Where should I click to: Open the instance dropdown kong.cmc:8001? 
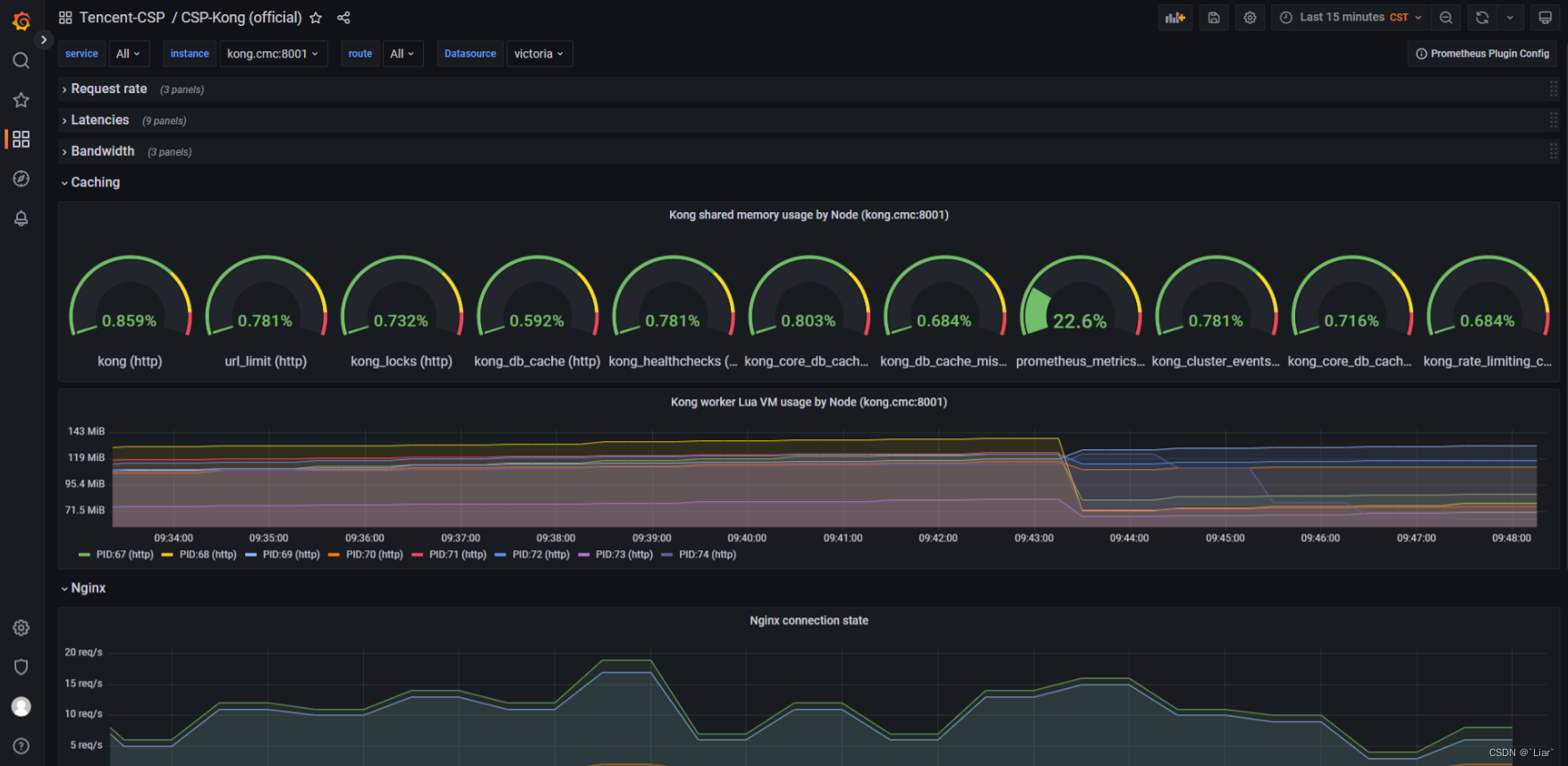[273, 54]
